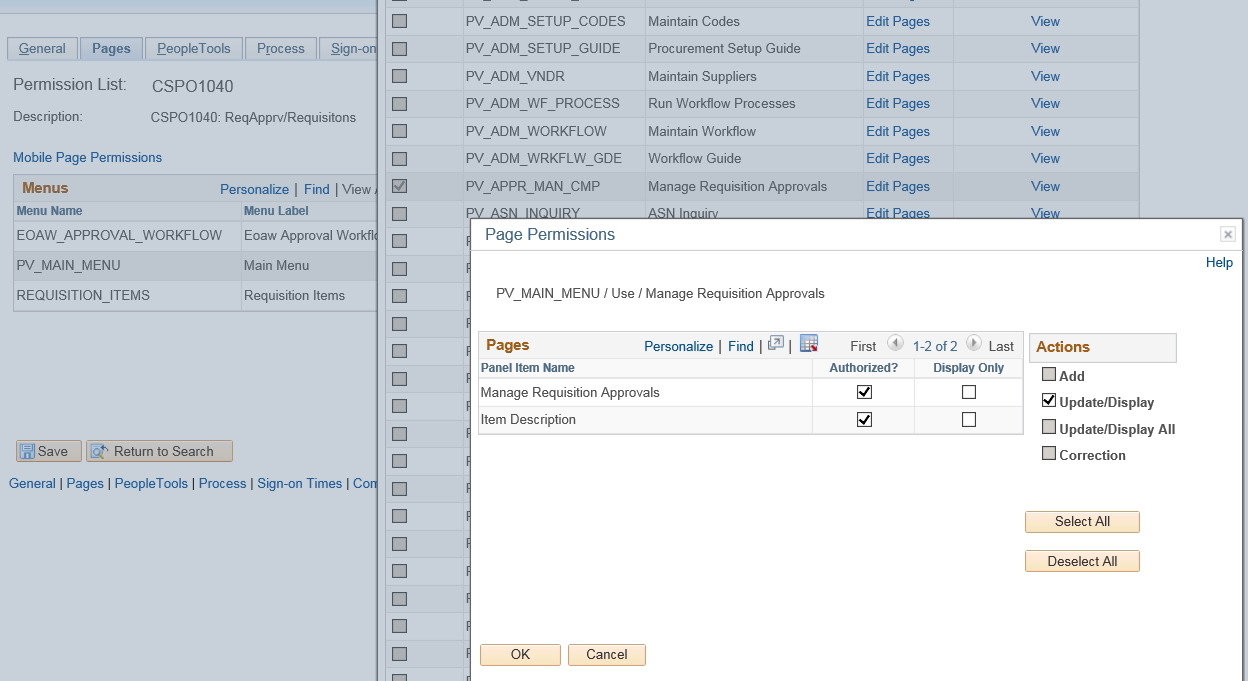Screen dimensions: 1248x681
Task: Sort by Menu Name column header
Action: point(49,211)
